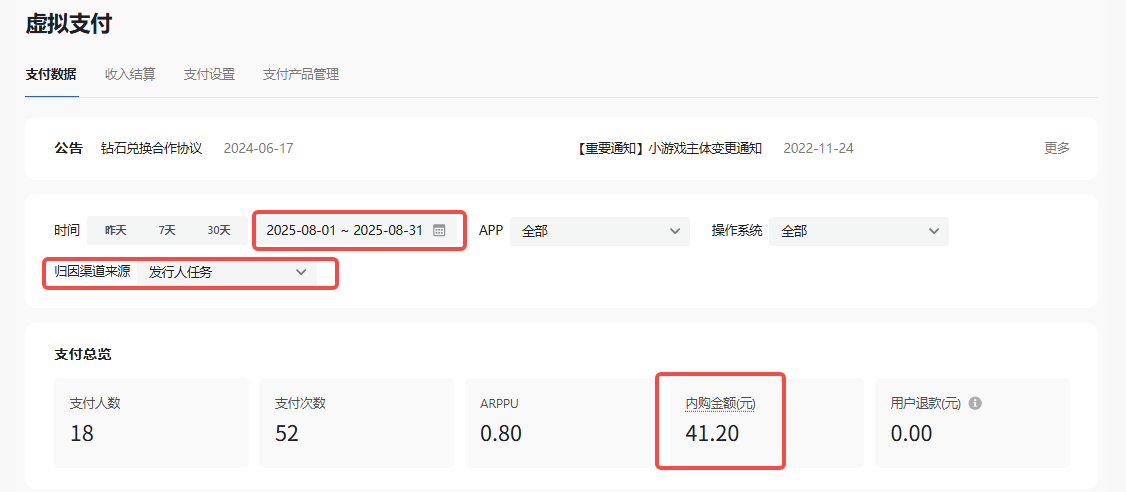Open the 归因渠道来源 dropdown showing 发行人任务
The width and height of the screenshot is (1126, 492).
tap(227, 272)
